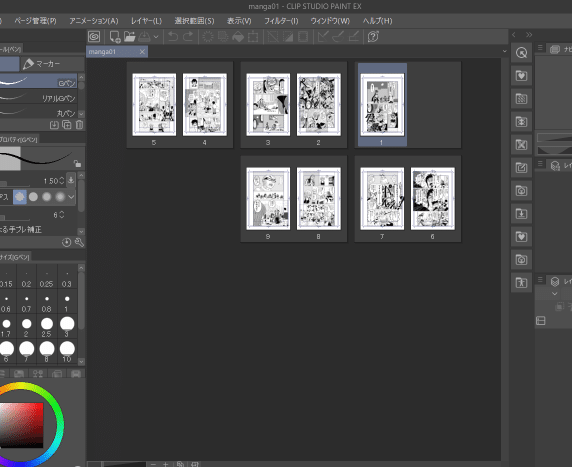Close the manga01 tab
The width and height of the screenshot is (572, 467).
[142, 52]
